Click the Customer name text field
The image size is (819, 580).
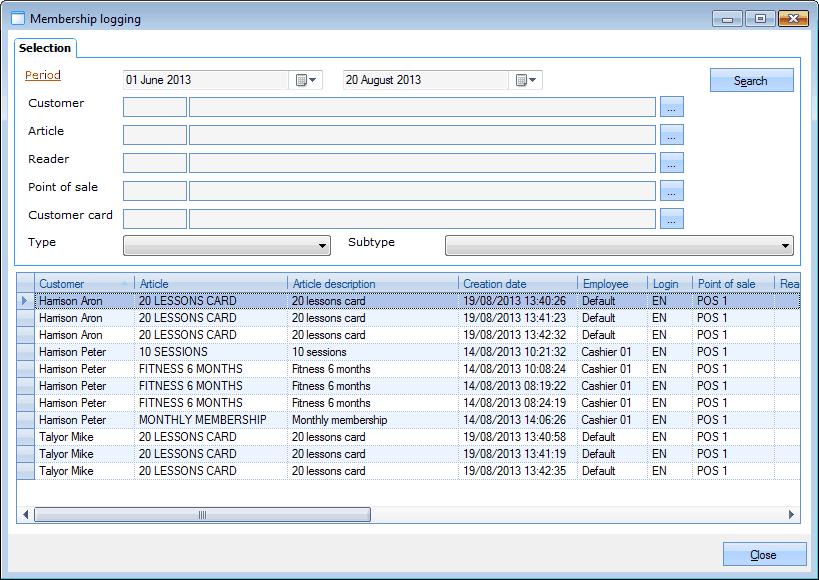click(422, 107)
